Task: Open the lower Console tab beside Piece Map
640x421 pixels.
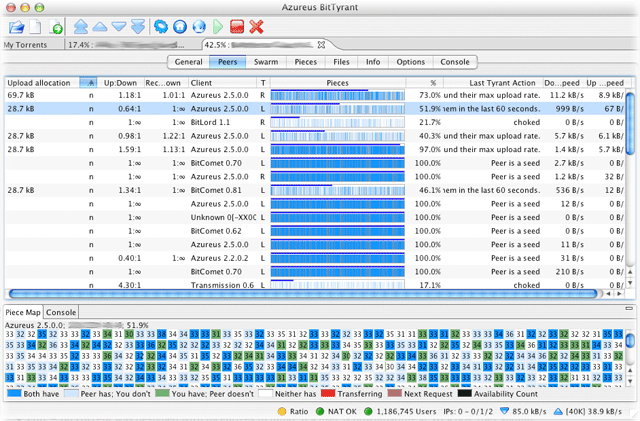Action: pos(61,312)
